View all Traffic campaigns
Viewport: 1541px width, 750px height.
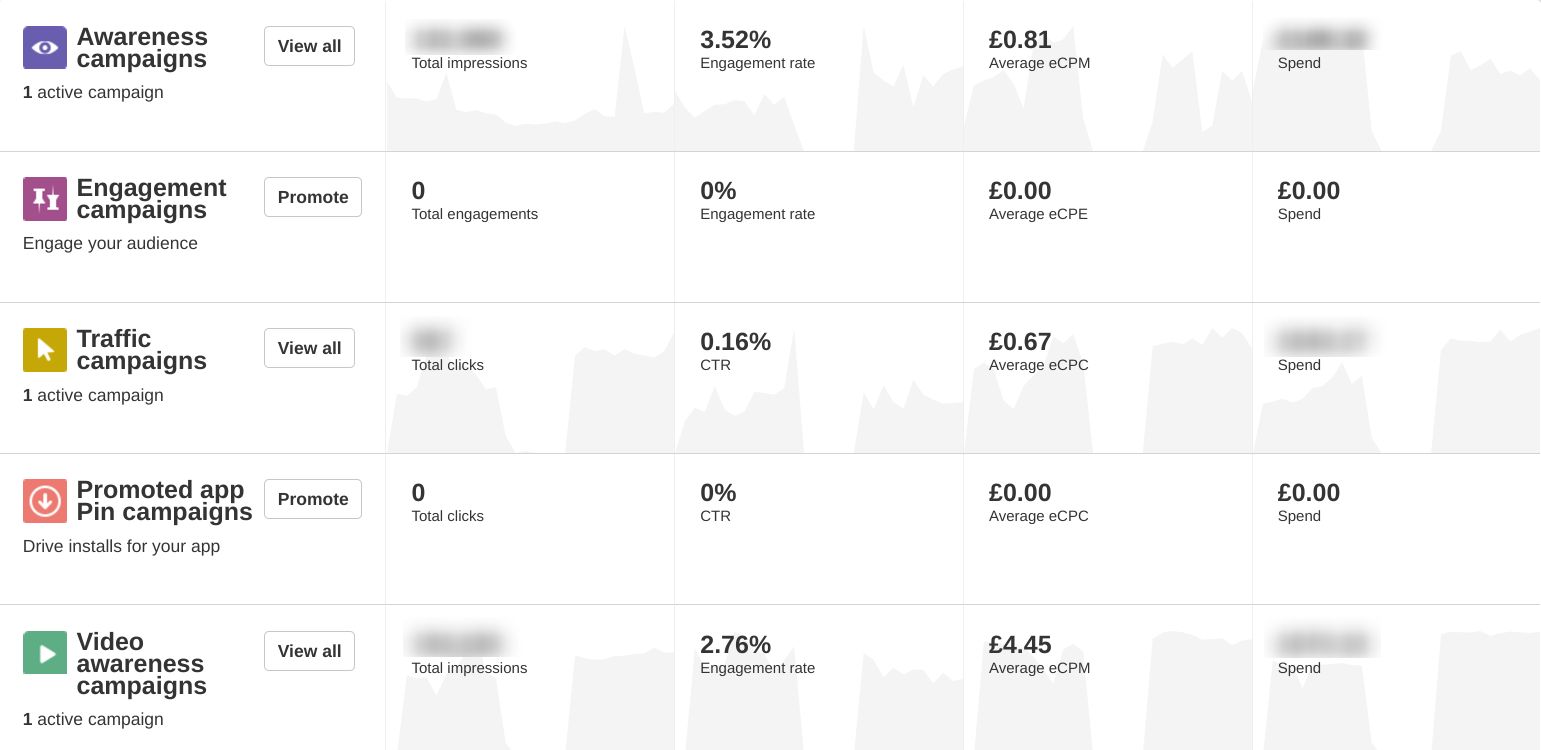coord(309,348)
